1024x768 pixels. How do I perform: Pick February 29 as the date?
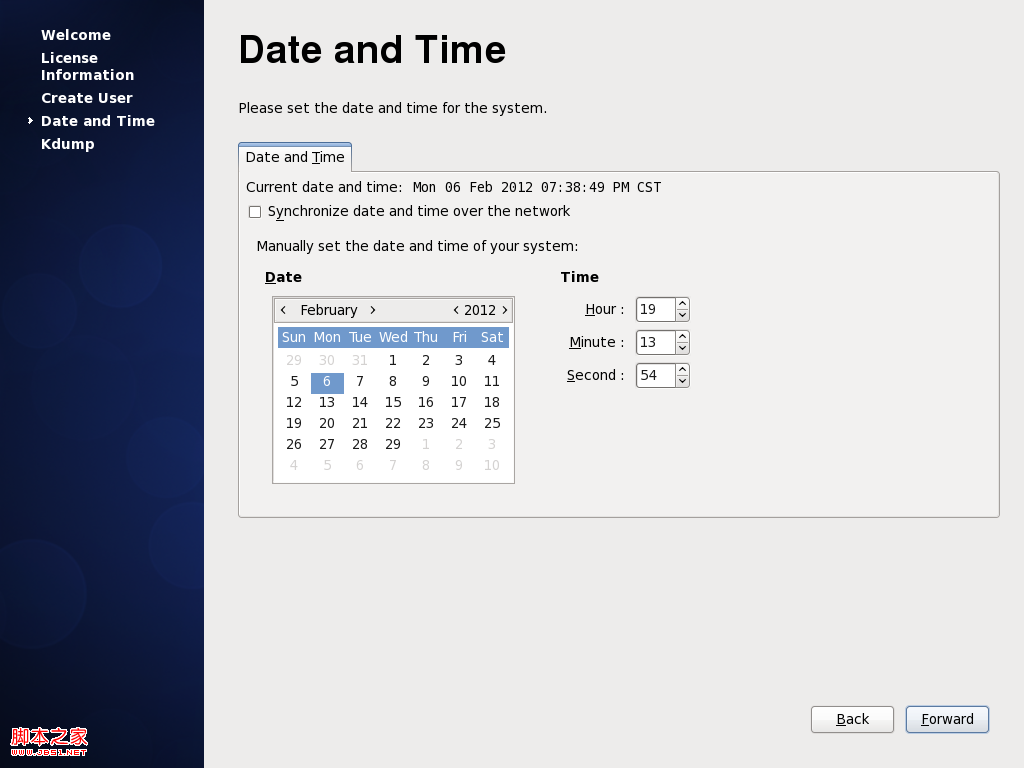[393, 444]
